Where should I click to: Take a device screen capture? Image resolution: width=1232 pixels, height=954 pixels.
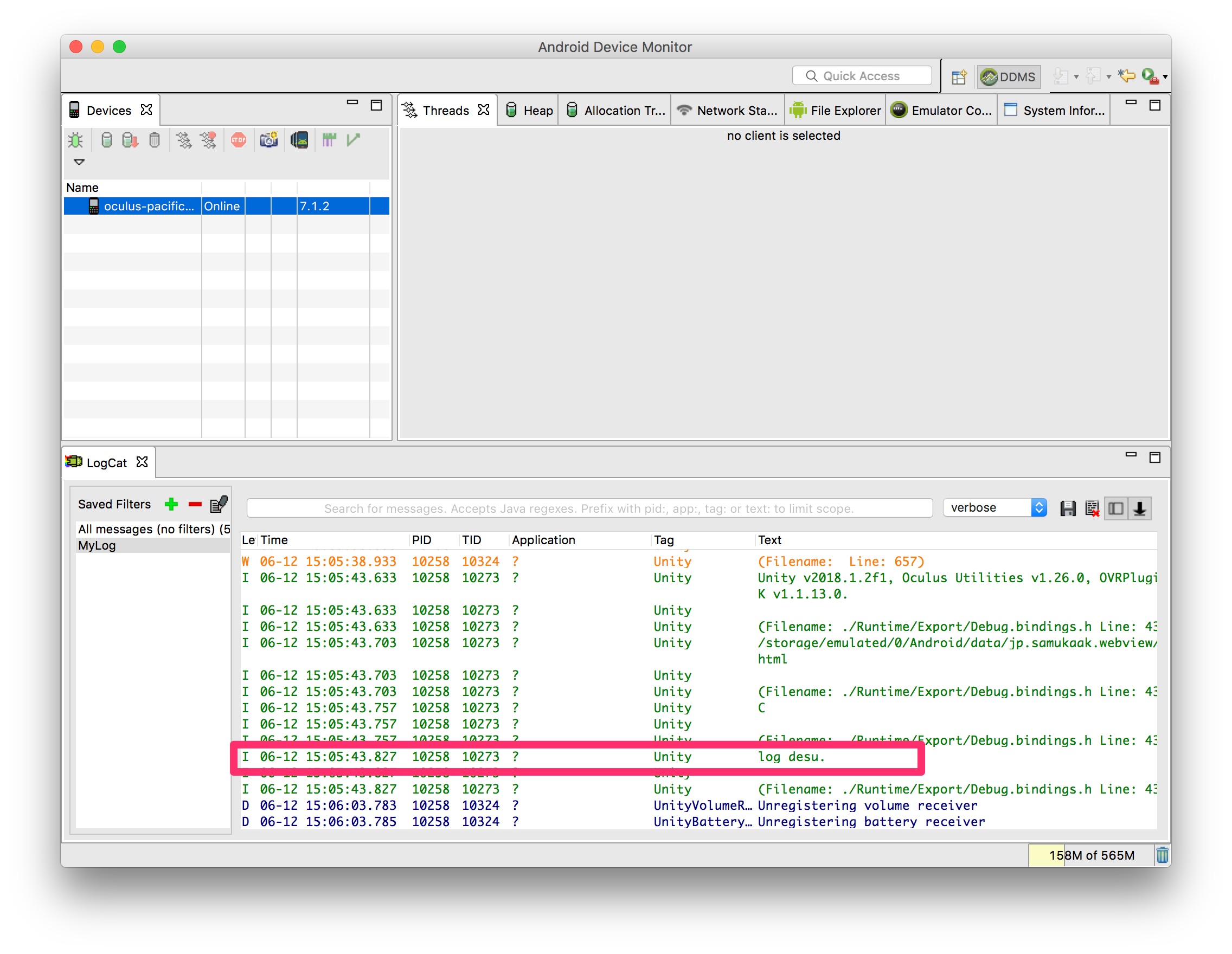269,140
